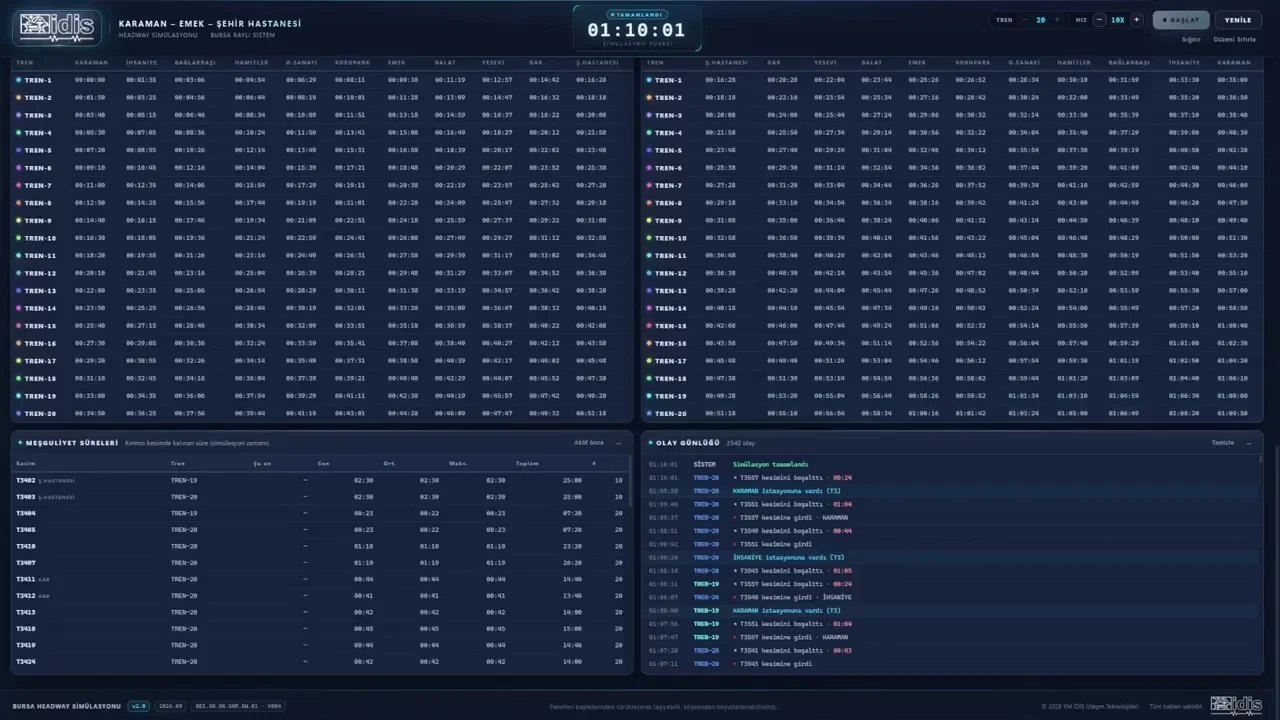Start the simulation with BAŞLAT

pos(1180,20)
